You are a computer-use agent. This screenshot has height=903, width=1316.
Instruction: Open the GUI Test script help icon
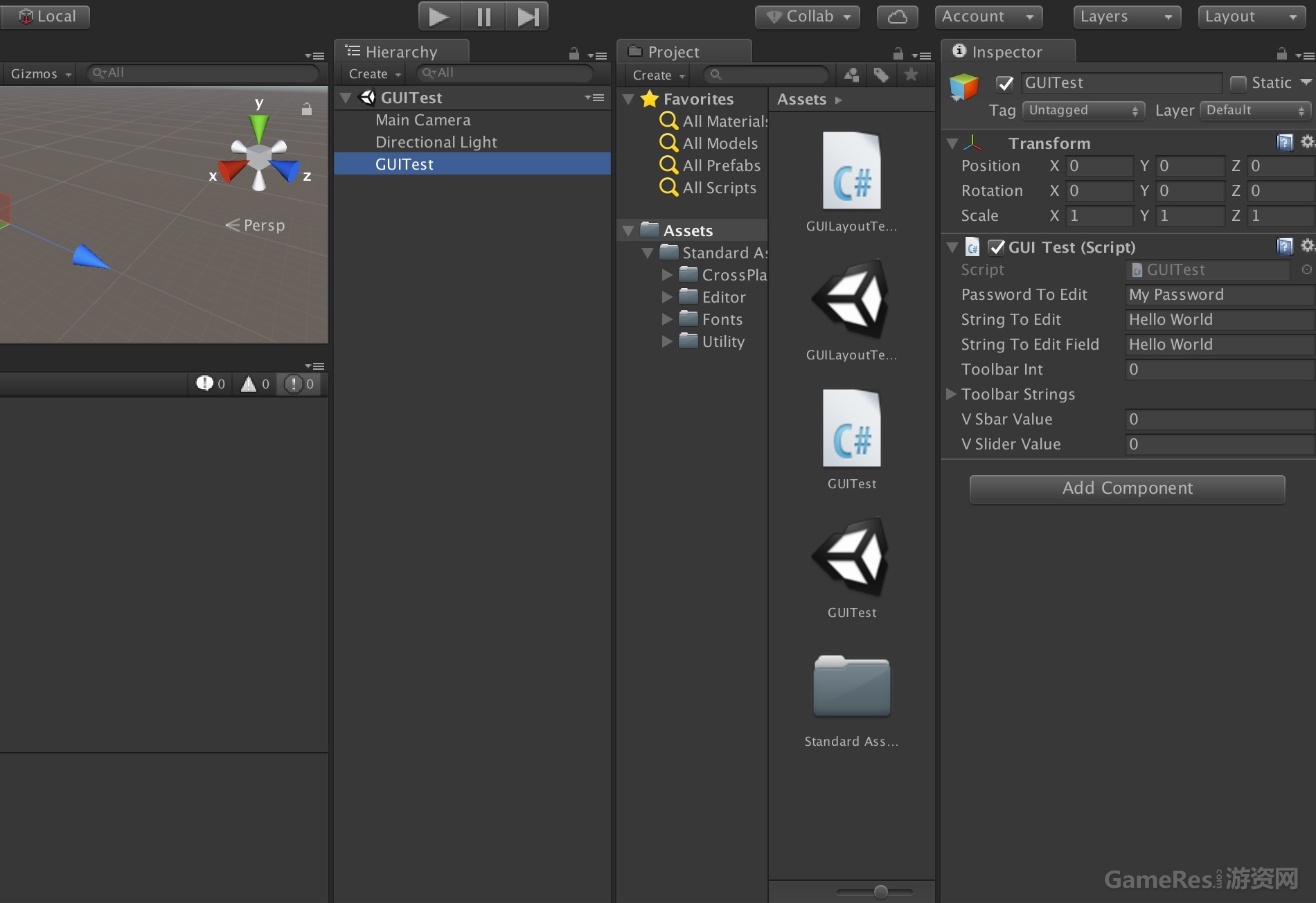(1285, 247)
